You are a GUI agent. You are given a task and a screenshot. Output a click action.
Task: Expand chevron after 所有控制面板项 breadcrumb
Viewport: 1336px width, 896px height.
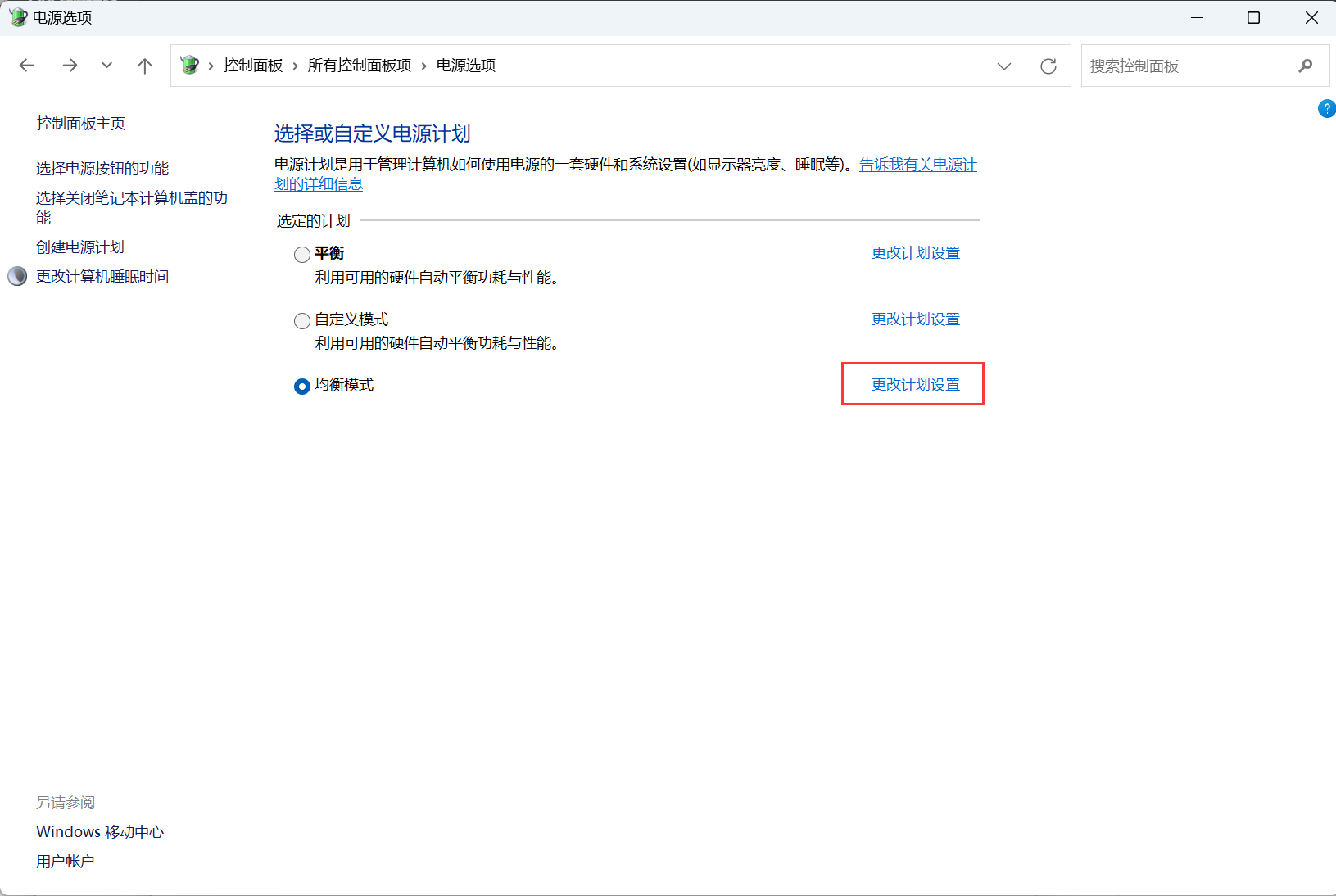click(x=424, y=66)
